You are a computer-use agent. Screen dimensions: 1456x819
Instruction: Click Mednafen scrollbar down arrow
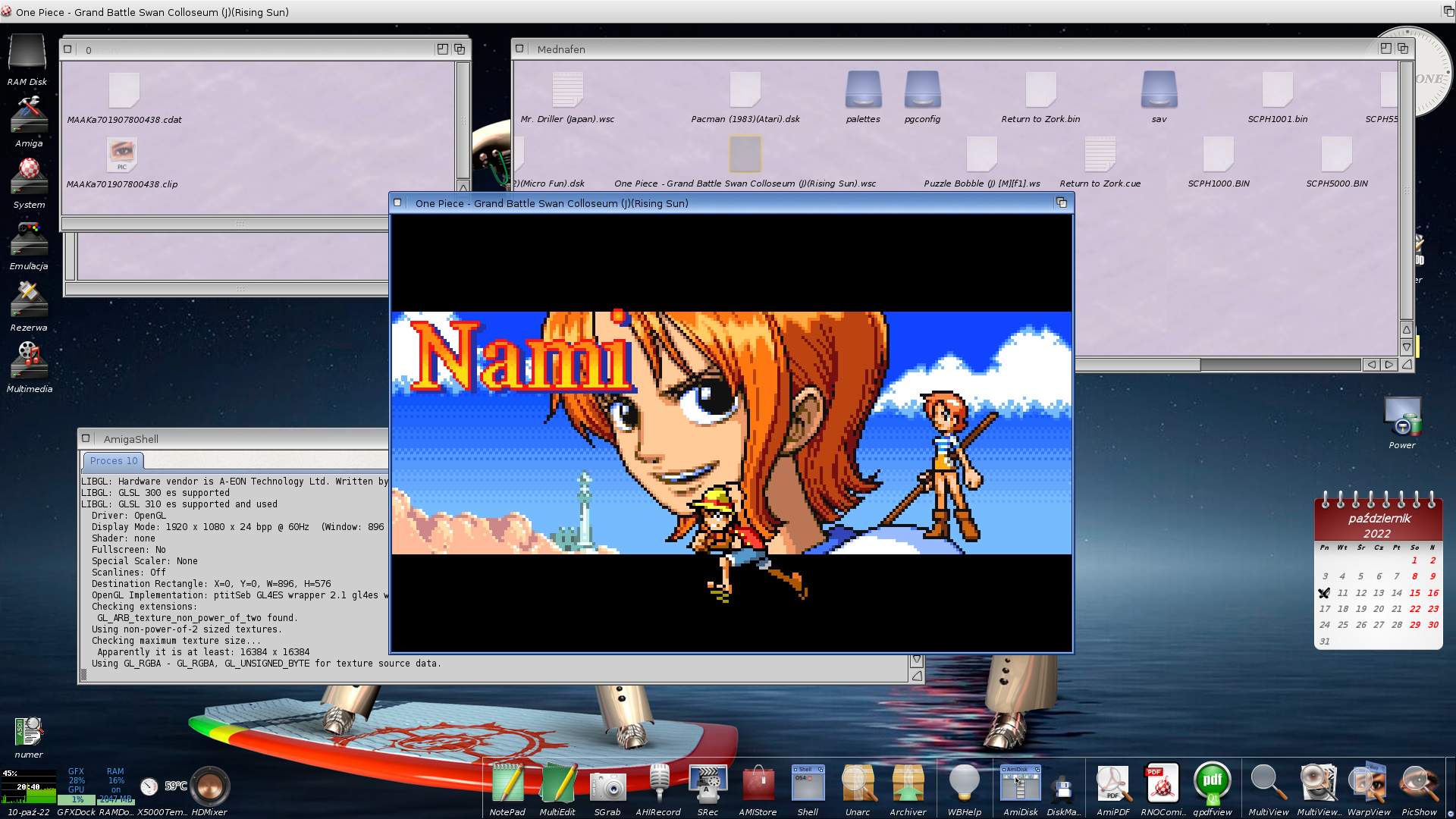point(1406,347)
